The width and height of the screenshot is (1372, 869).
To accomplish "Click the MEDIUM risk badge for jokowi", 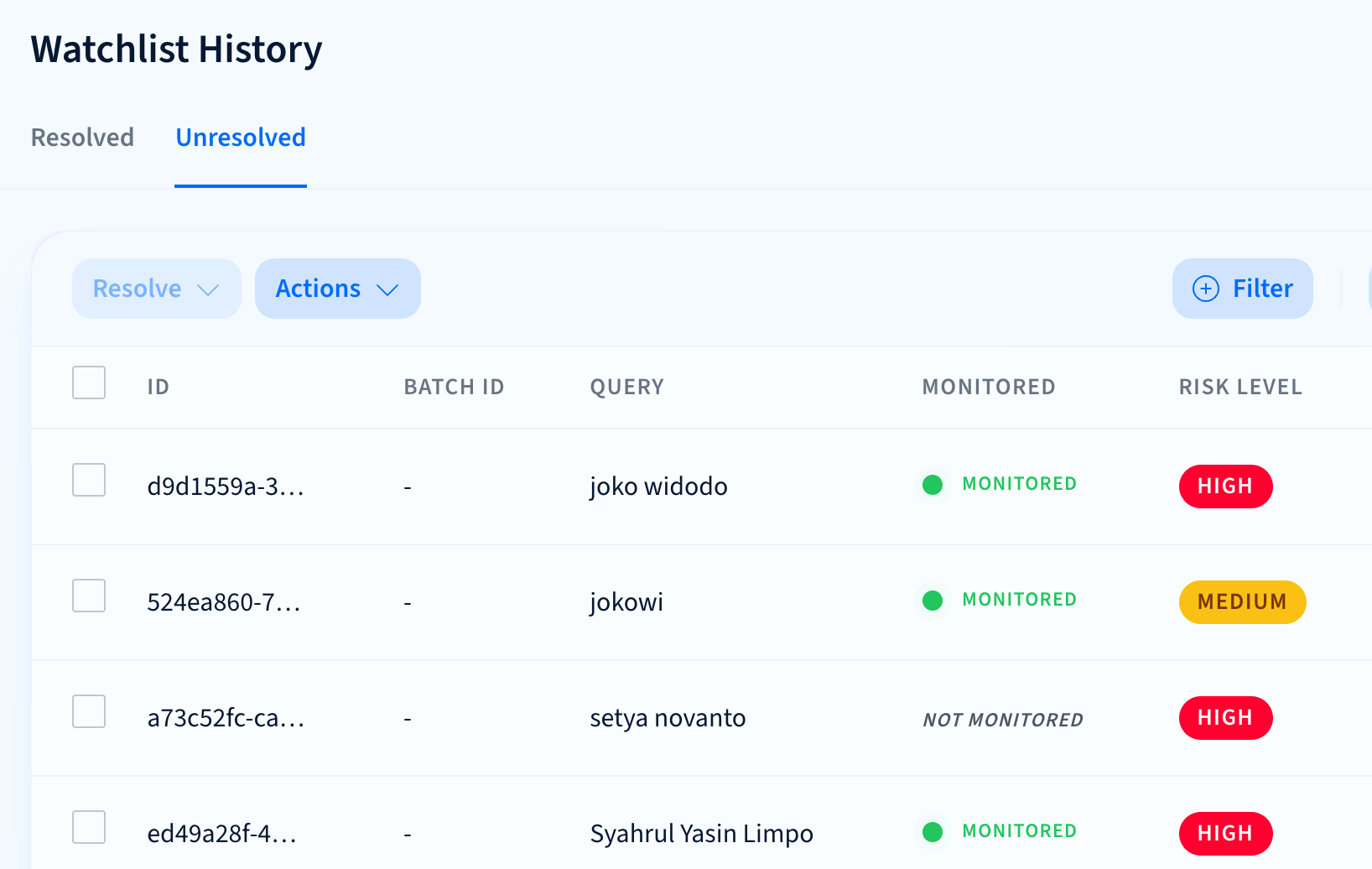I will 1243,602.
